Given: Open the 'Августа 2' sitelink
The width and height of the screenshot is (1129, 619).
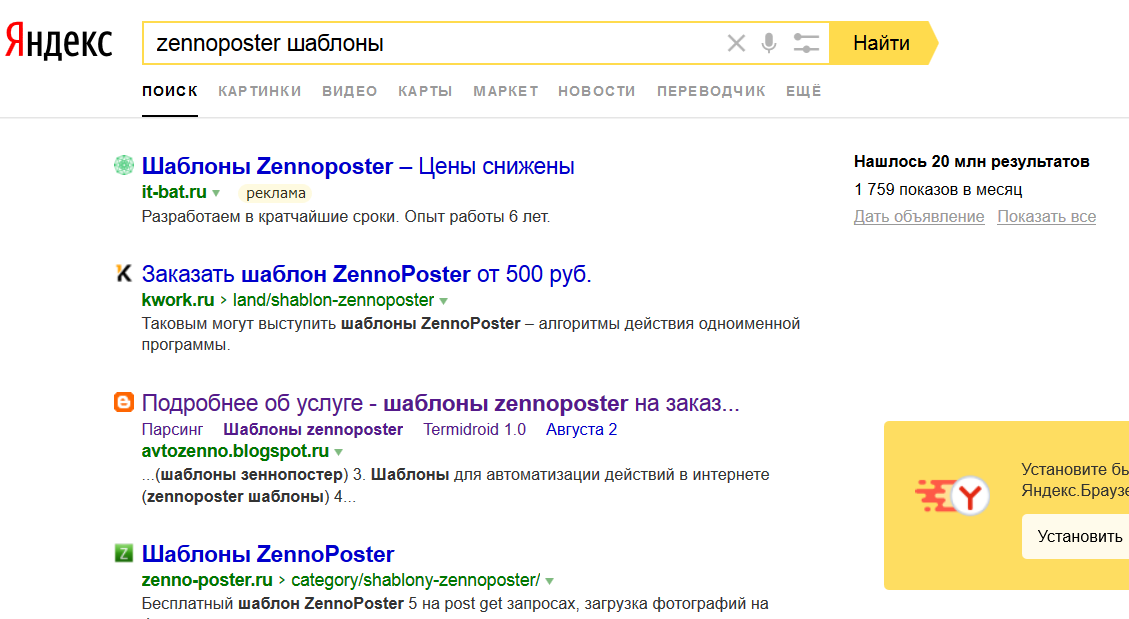Looking at the screenshot, I should (581, 430).
